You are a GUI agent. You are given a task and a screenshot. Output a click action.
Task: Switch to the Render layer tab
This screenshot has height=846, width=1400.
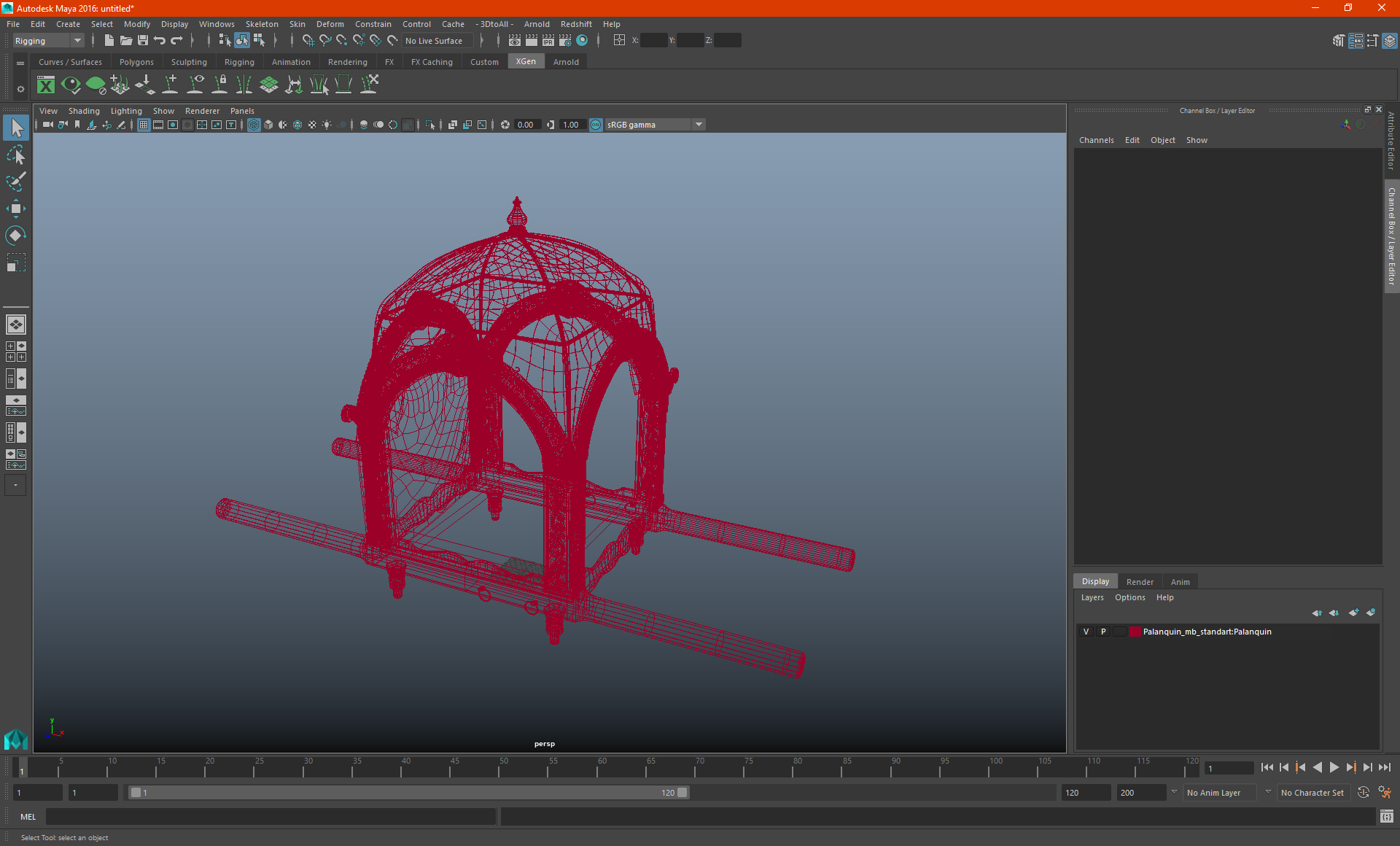point(1140,582)
